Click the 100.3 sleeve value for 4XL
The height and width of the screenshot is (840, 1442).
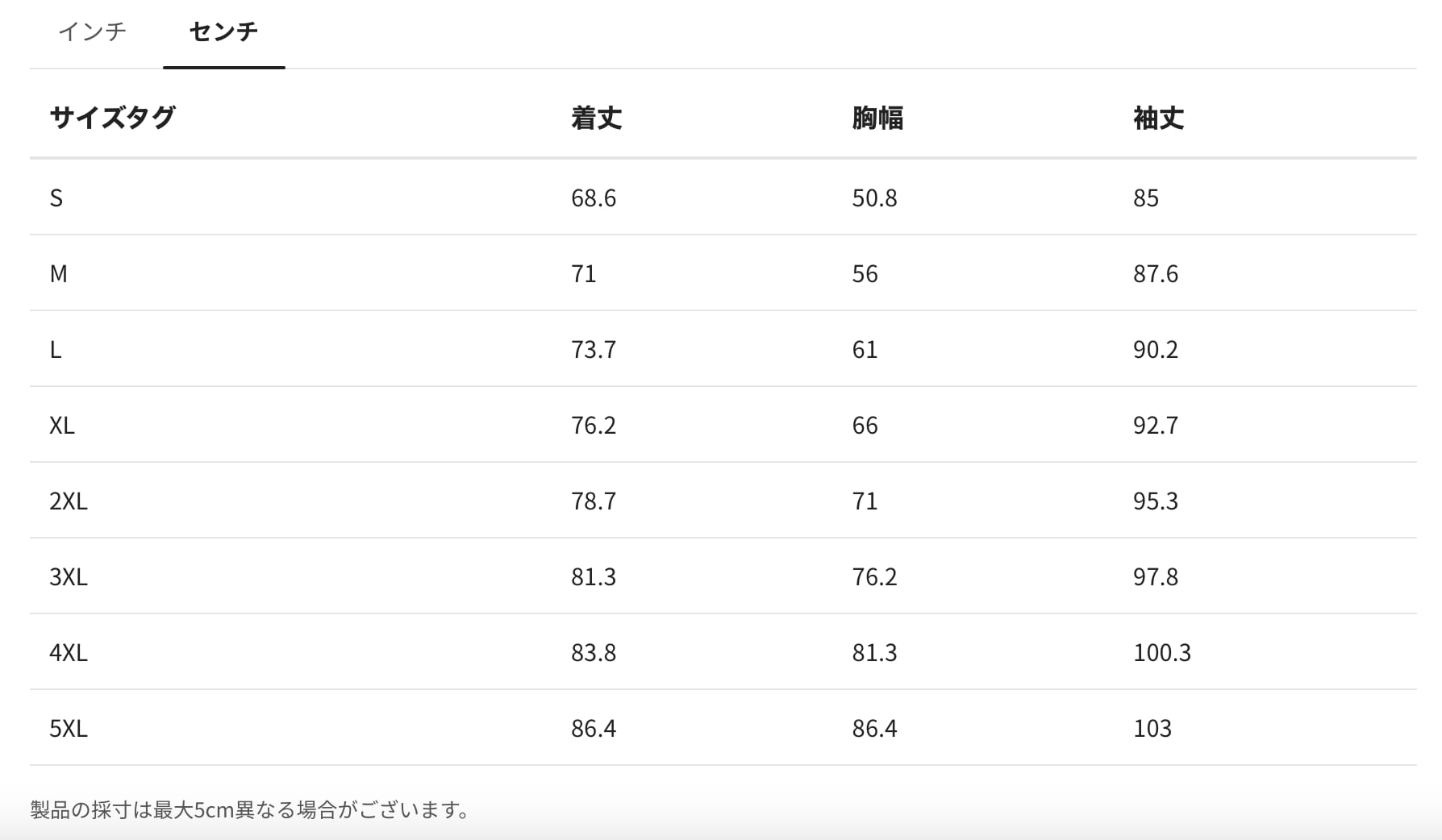1161,653
